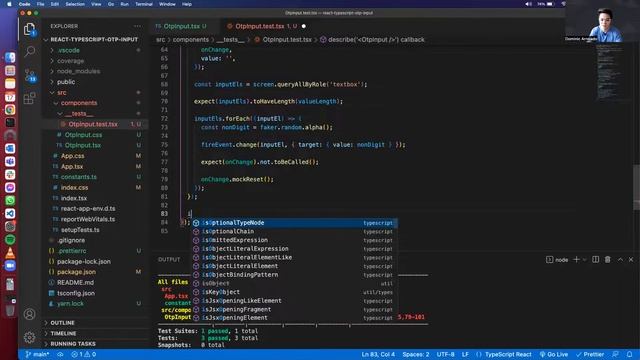
Task: Click the feedback icon in status bar
Action: (615, 354)
